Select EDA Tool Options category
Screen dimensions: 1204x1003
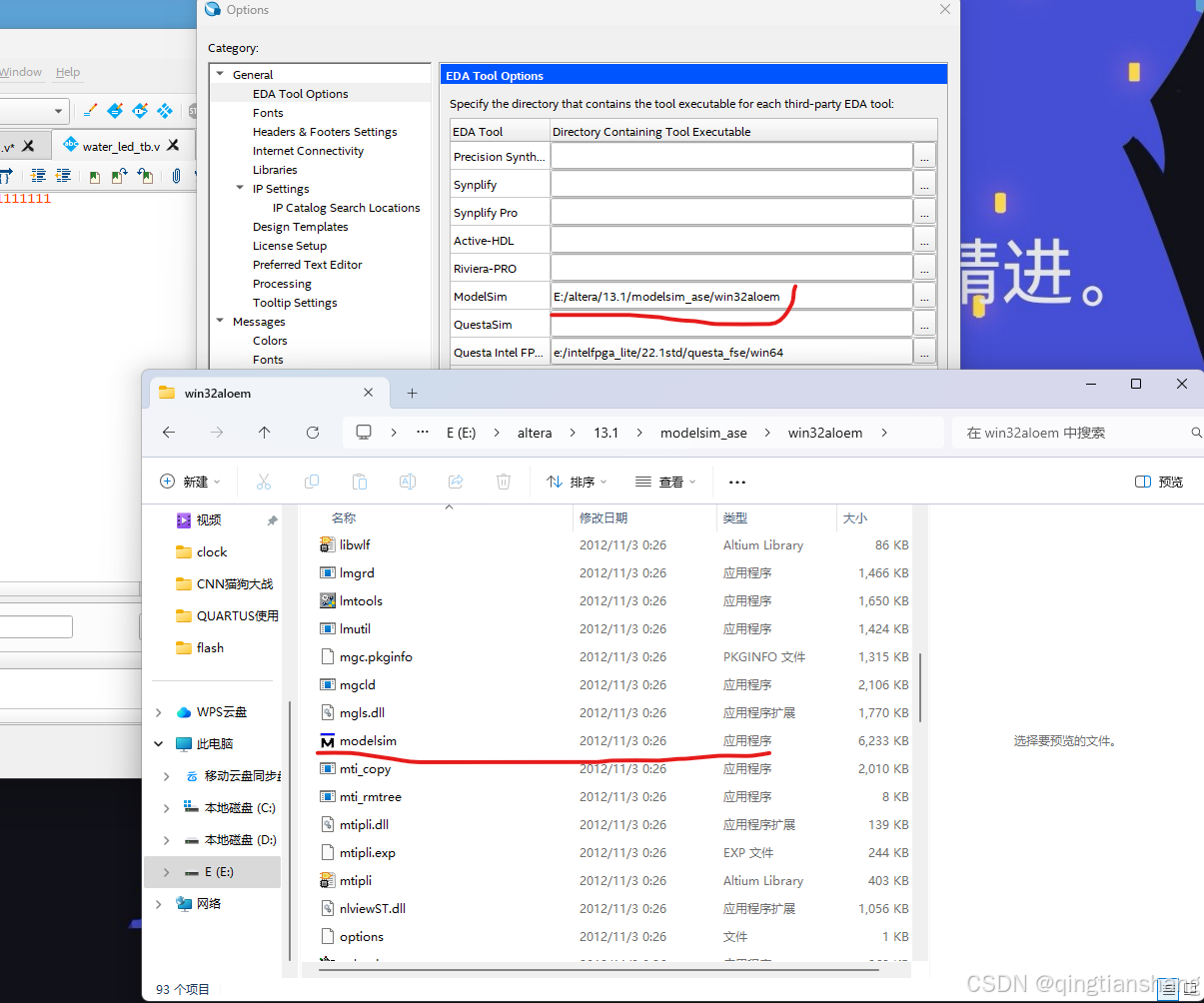[301, 94]
